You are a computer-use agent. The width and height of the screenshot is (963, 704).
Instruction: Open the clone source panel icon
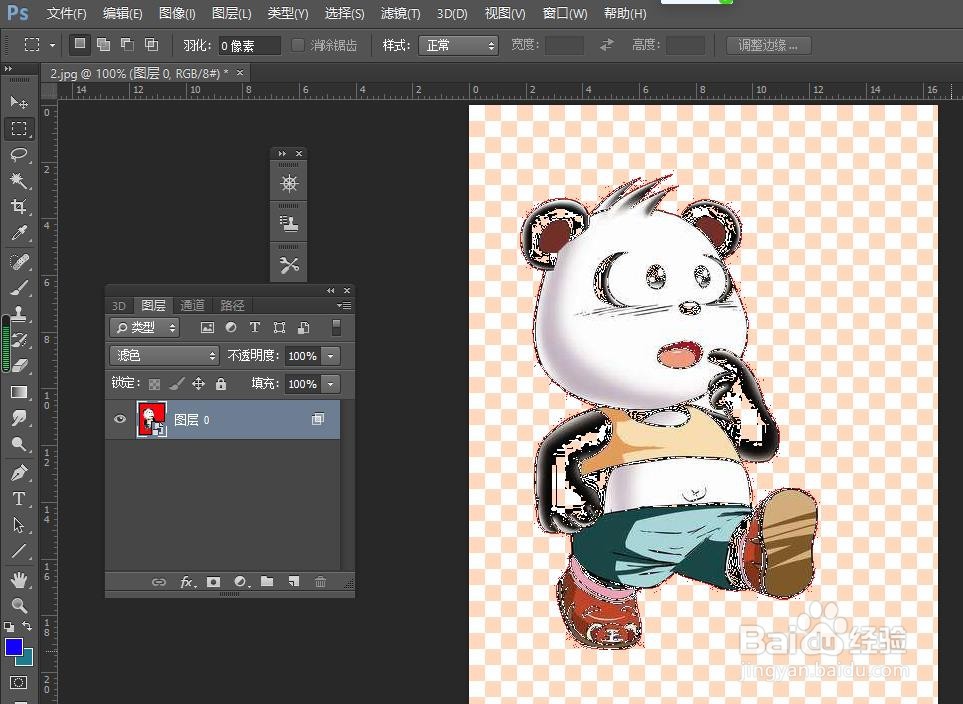tap(289, 224)
